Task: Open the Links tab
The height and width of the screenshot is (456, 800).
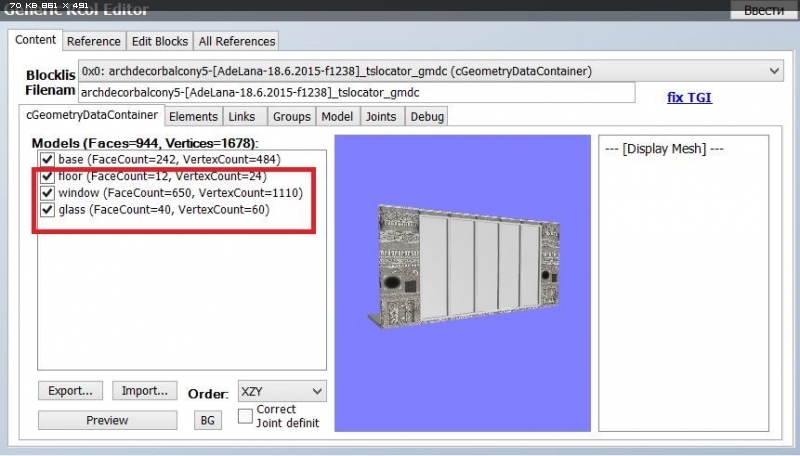Action: [242, 117]
